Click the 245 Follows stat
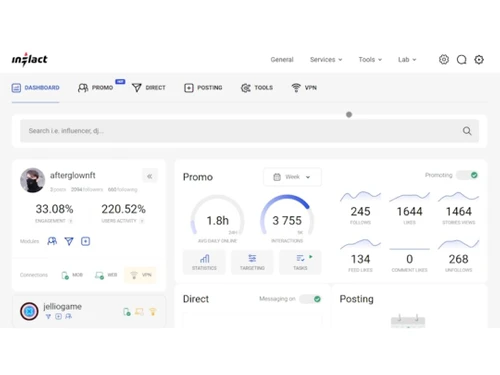 coord(360,209)
